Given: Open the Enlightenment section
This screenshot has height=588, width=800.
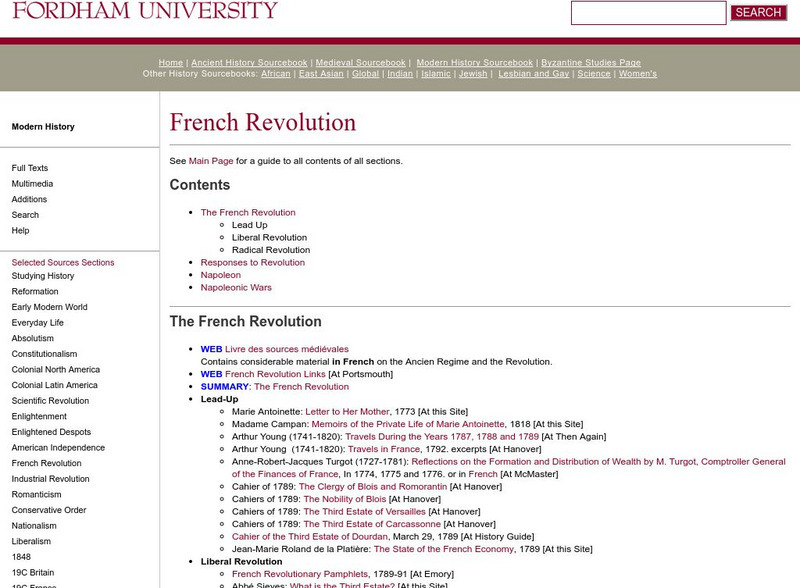Looking at the screenshot, I should (x=40, y=416).
